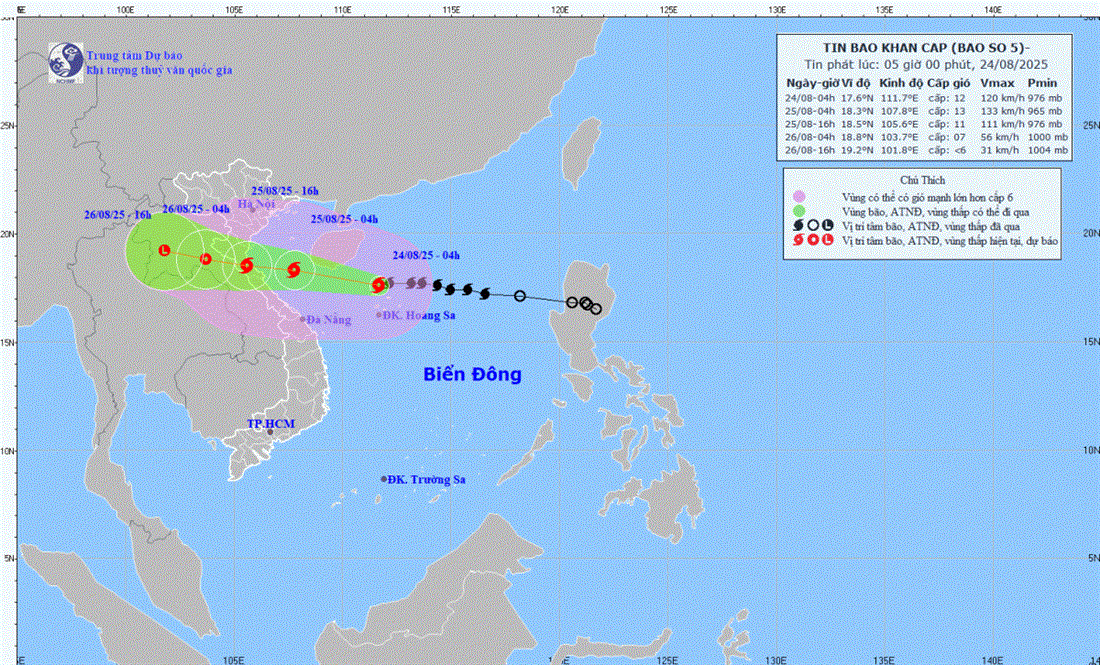Click the Pmin column header
Screen dimensions: 1100x665
[1047, 83]
